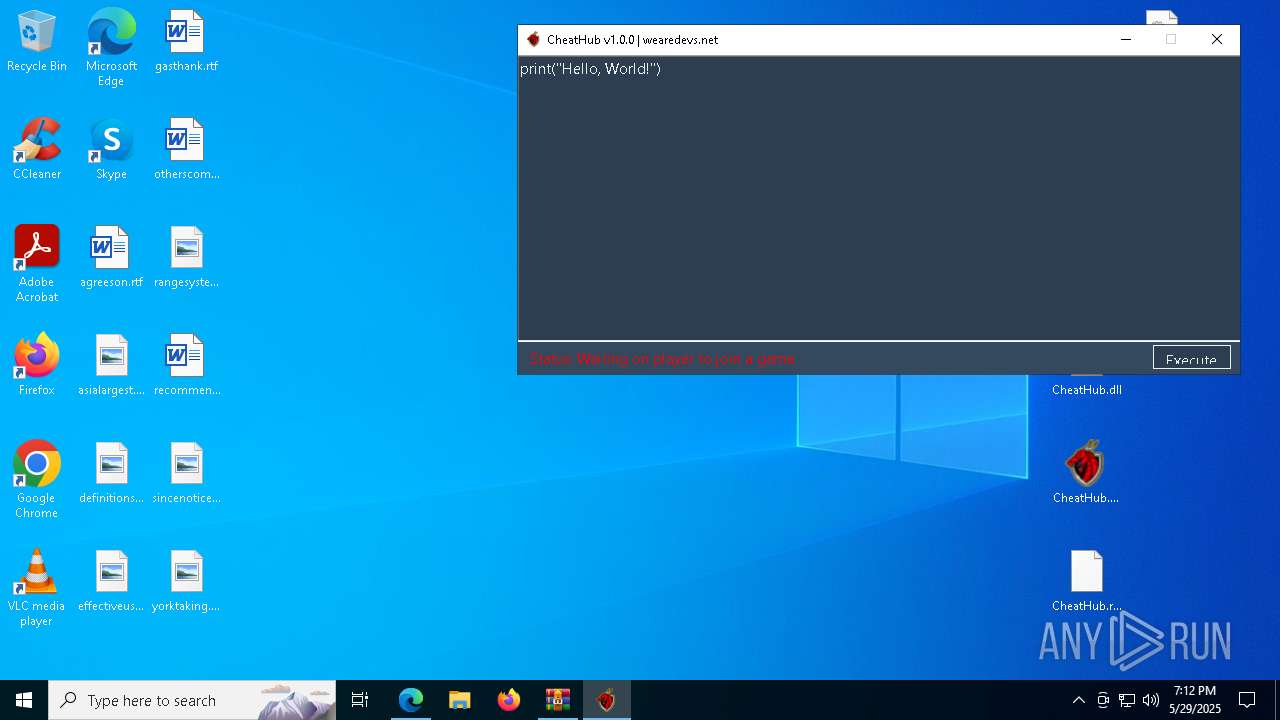The height and width of the screenshot is (720, 1280).
Task: Open Task View on the taskbar
Action: pos(360,700)
